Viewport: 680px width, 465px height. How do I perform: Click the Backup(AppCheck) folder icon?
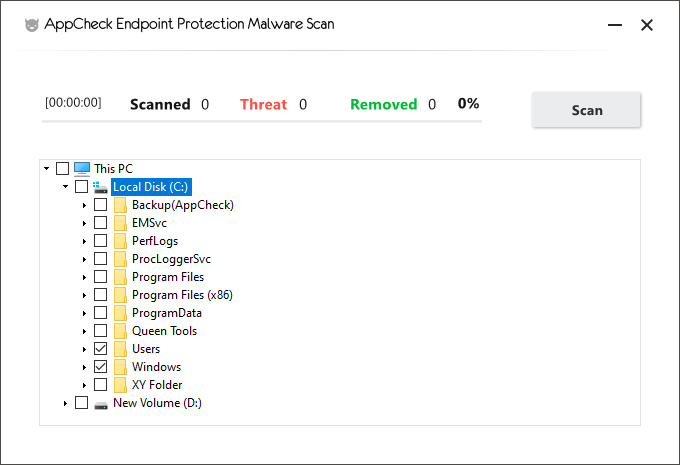point(120,205)
